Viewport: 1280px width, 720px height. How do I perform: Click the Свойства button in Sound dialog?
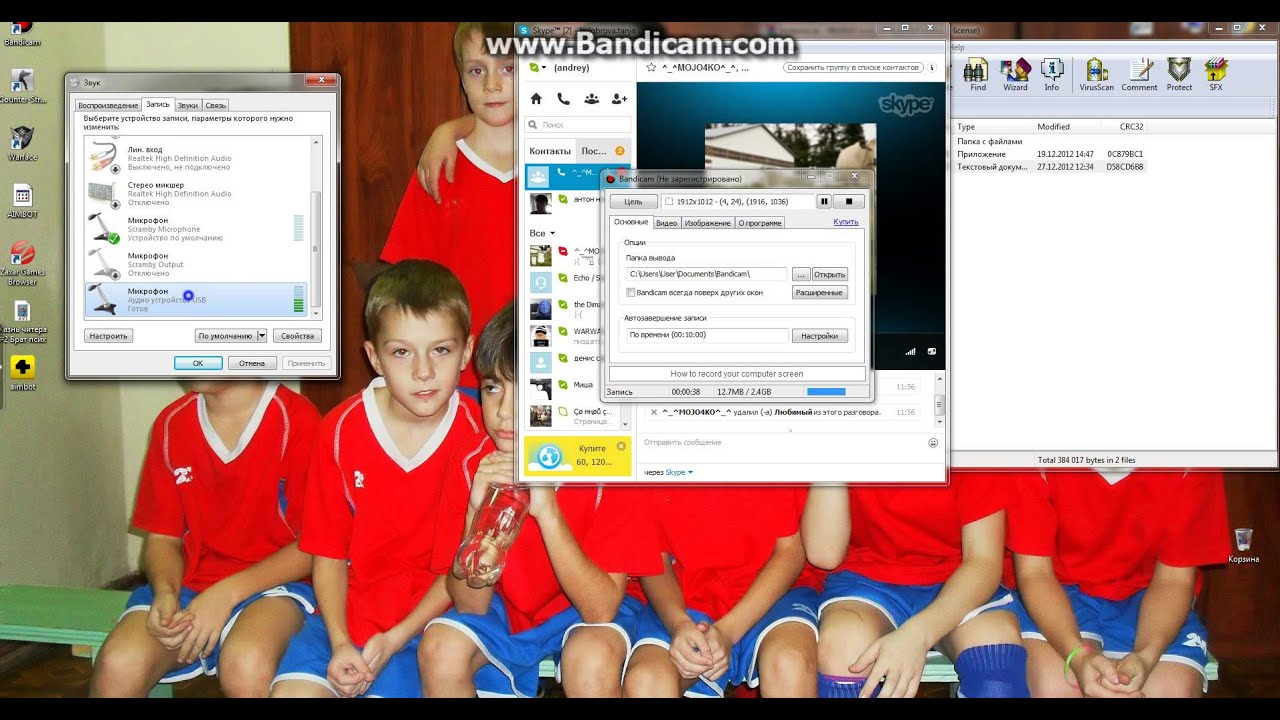[298, 336]
